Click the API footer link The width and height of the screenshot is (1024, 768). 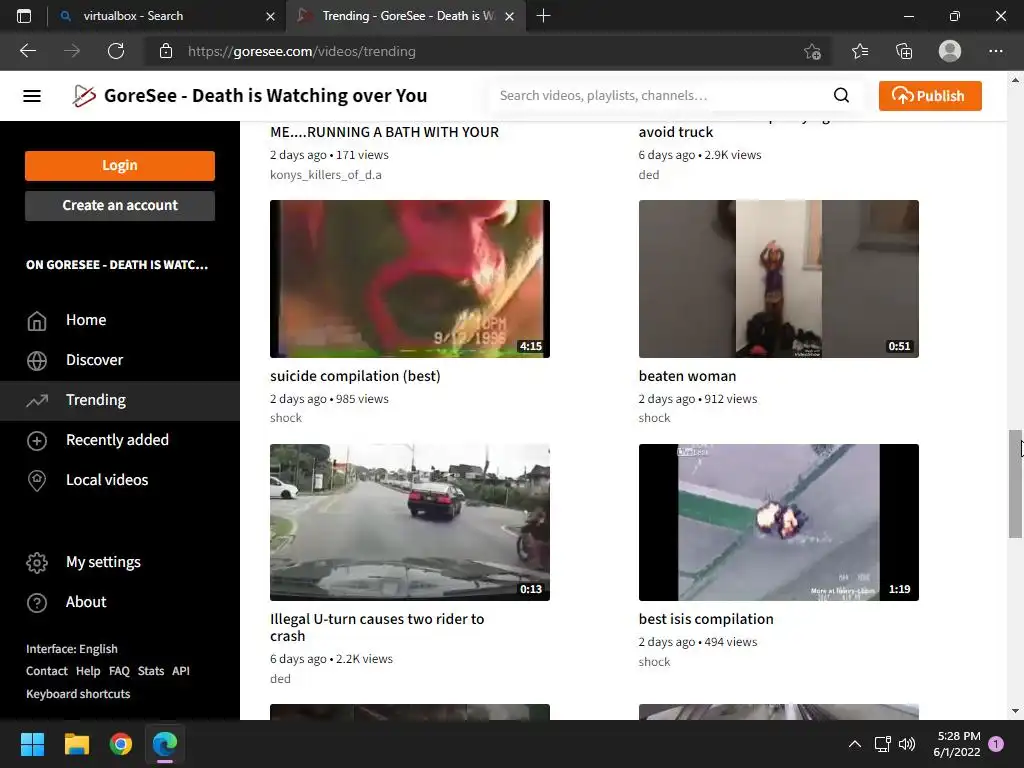tap(181, 671)
